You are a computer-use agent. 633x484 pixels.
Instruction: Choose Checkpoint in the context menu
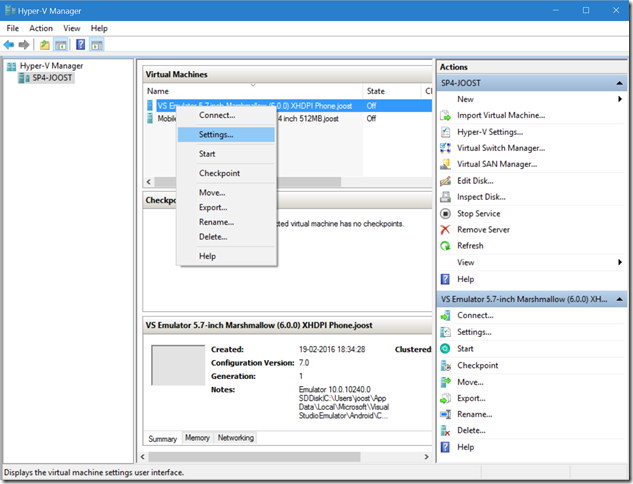[x=226, y=174]
